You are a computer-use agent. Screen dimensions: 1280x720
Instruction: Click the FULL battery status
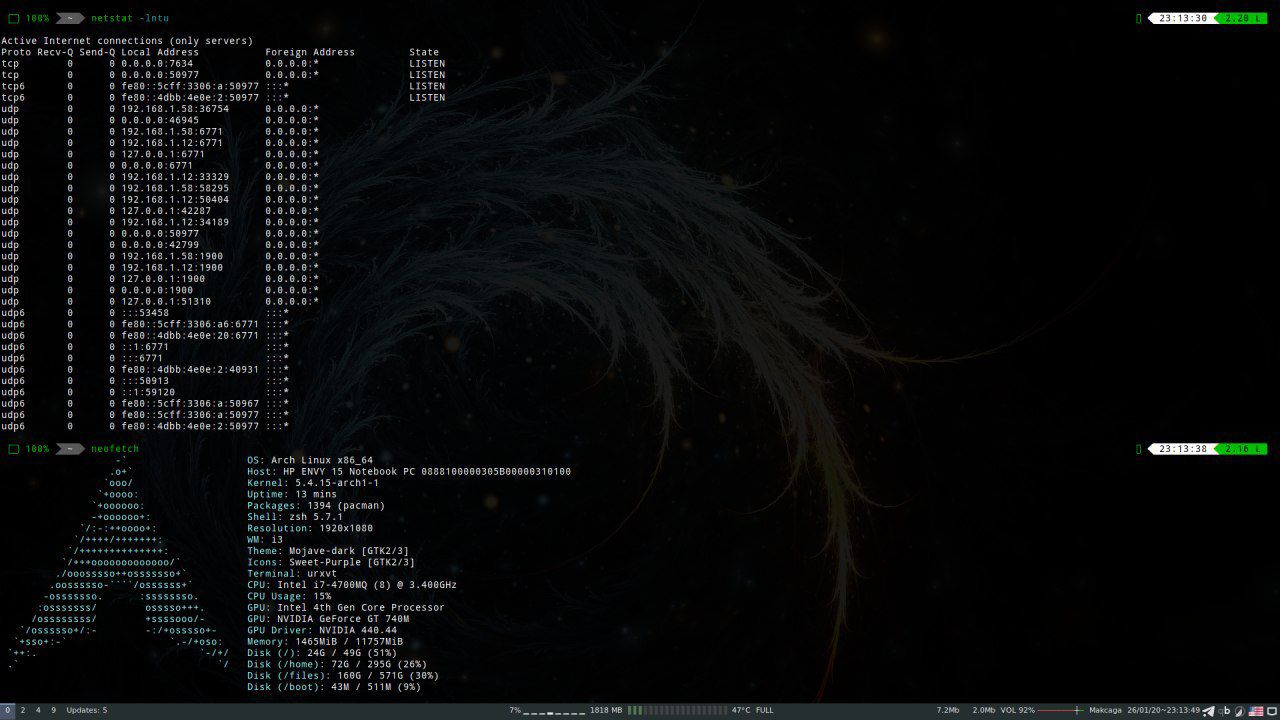[765, 710]
